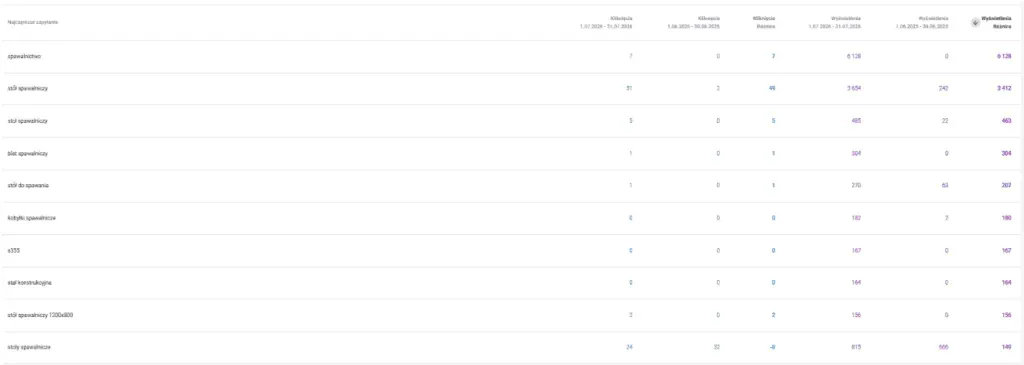Click impressions difference value 463
Screen dimensions: 1024x365
point(1007,121)
